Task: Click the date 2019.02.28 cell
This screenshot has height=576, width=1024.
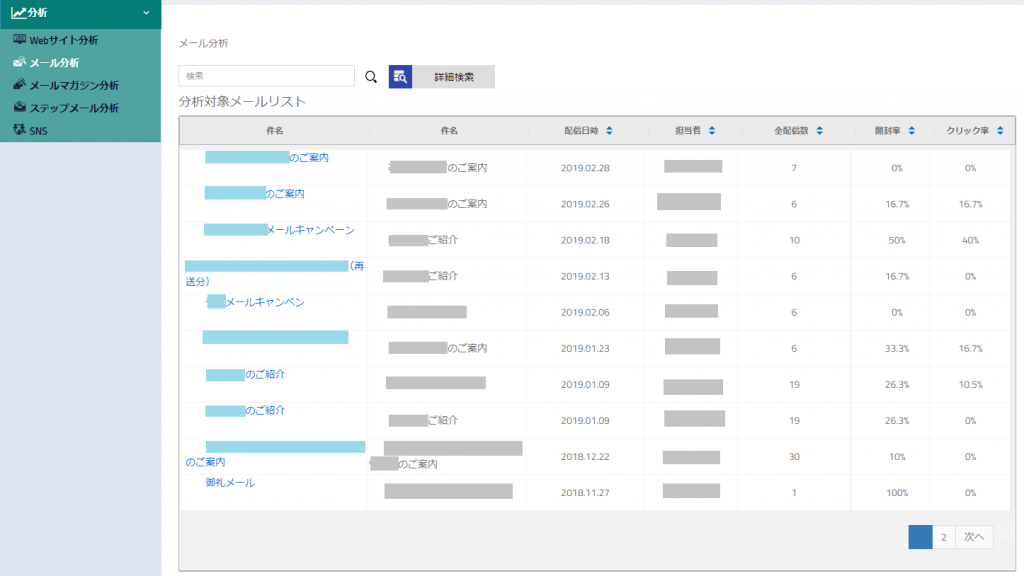Action: (585, 168)
